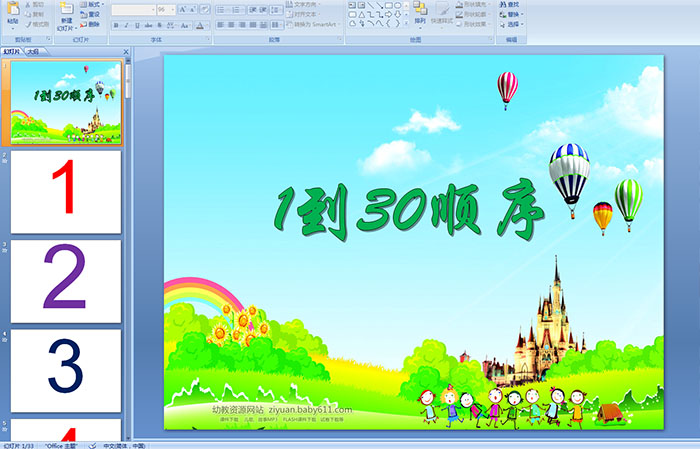Expand the shapes gallery More arrow

tap(406, 22)
